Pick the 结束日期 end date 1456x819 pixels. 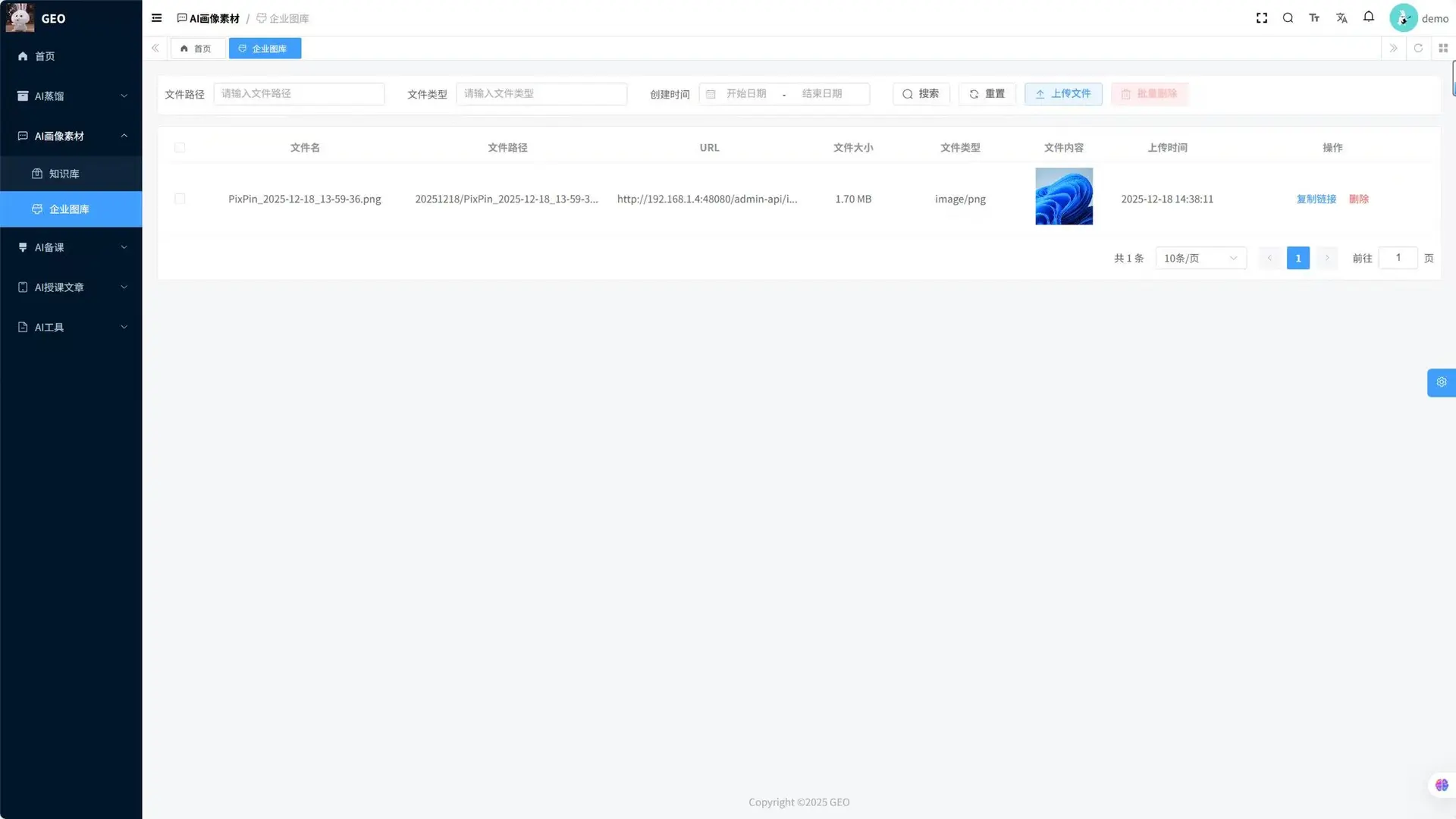click(822, 94)
